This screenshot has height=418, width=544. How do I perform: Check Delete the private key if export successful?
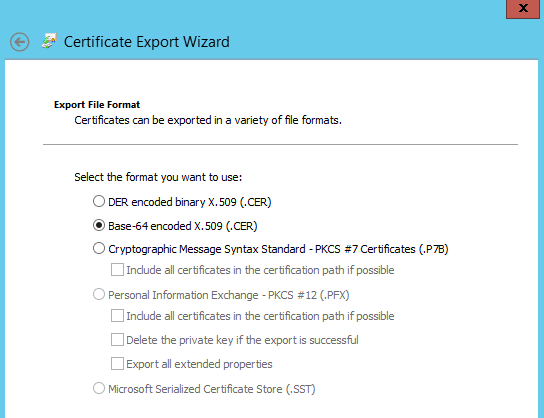[117, 340]
